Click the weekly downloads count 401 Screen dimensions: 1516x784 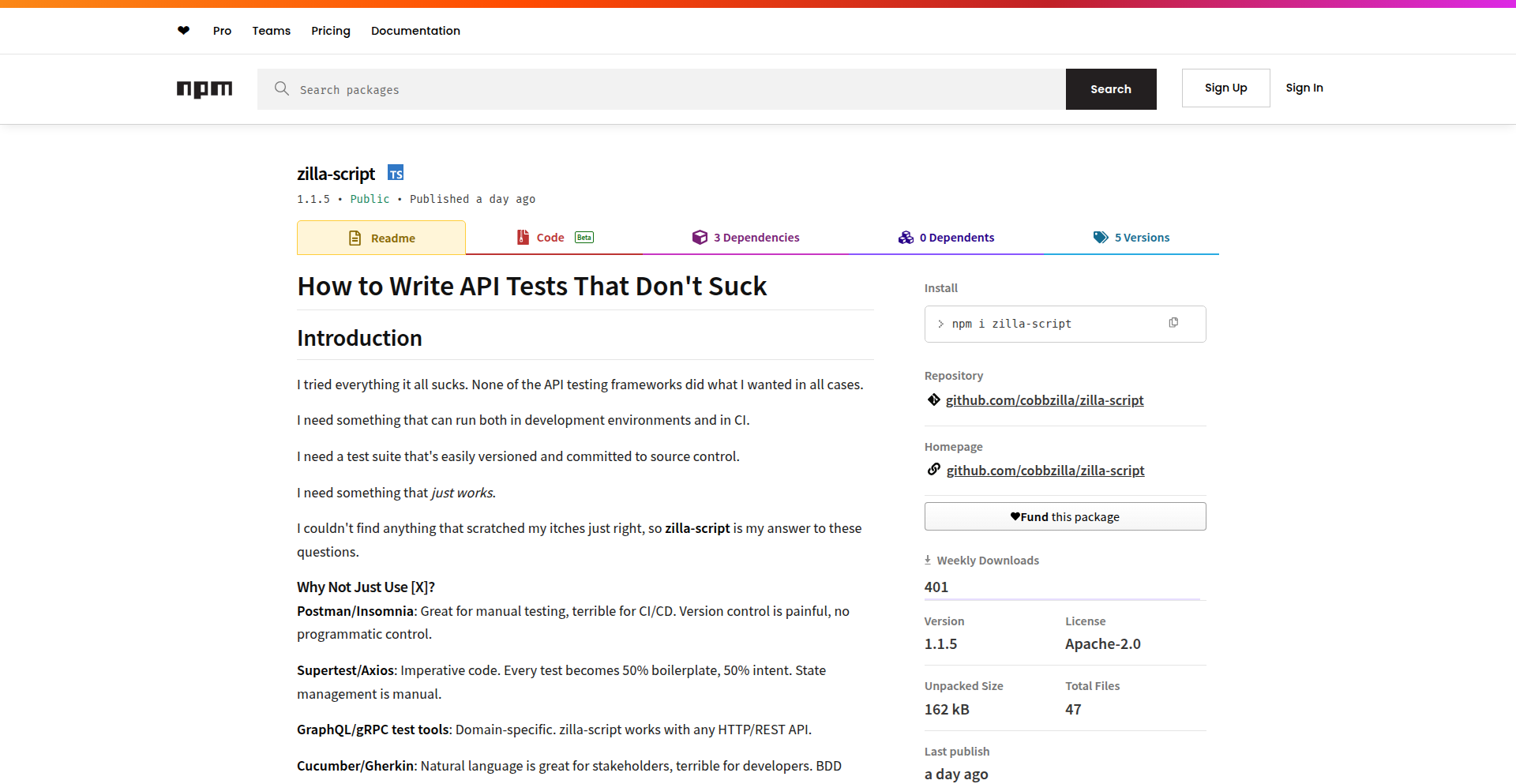click(x=936, y=587)
